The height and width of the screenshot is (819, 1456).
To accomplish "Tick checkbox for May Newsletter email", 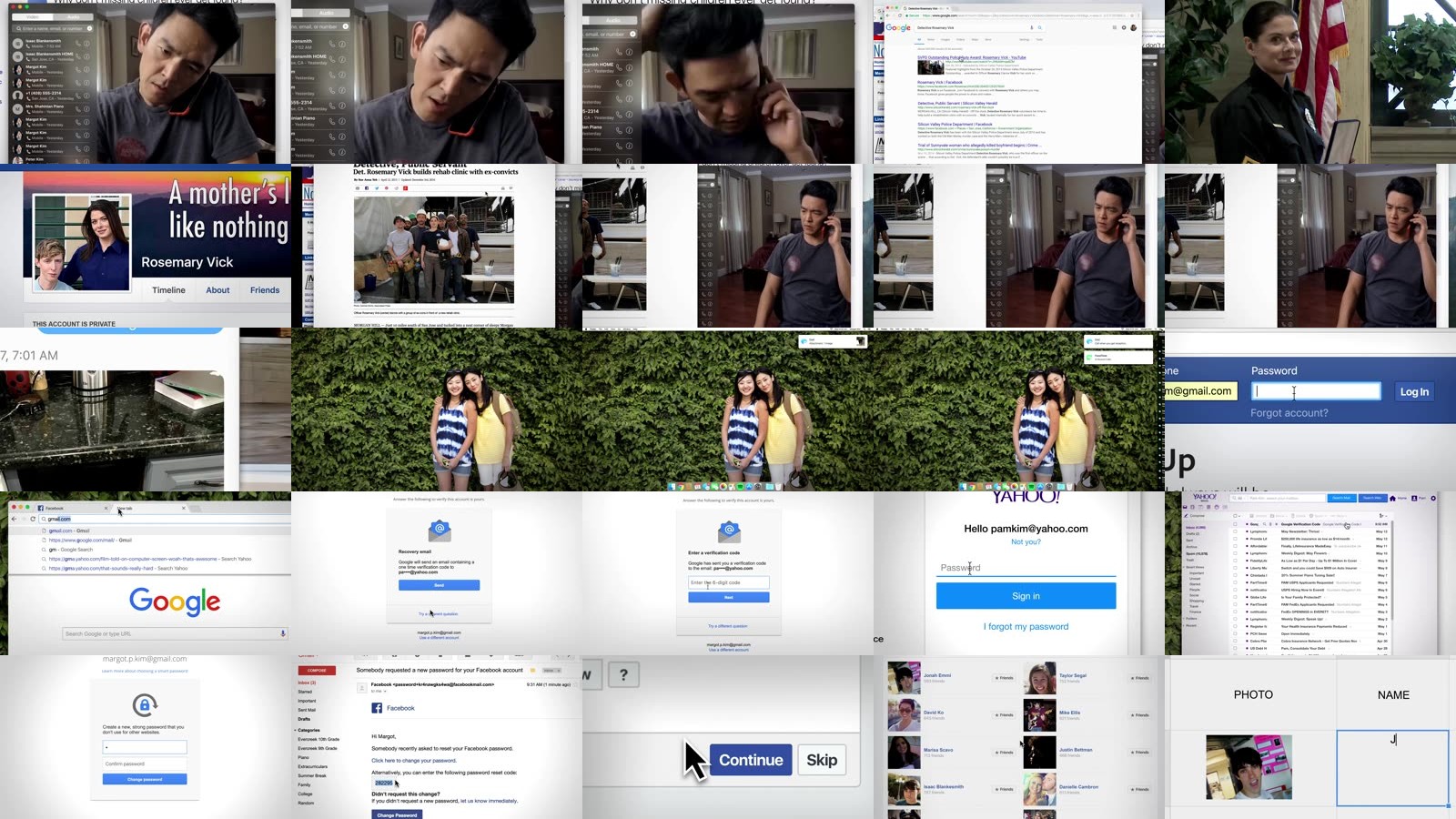I will [1235, 531].
